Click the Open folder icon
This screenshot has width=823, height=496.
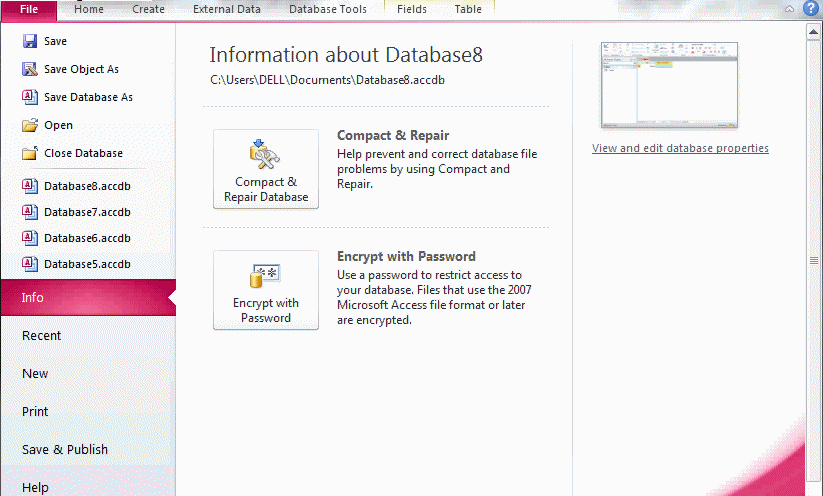click(30, 125)
